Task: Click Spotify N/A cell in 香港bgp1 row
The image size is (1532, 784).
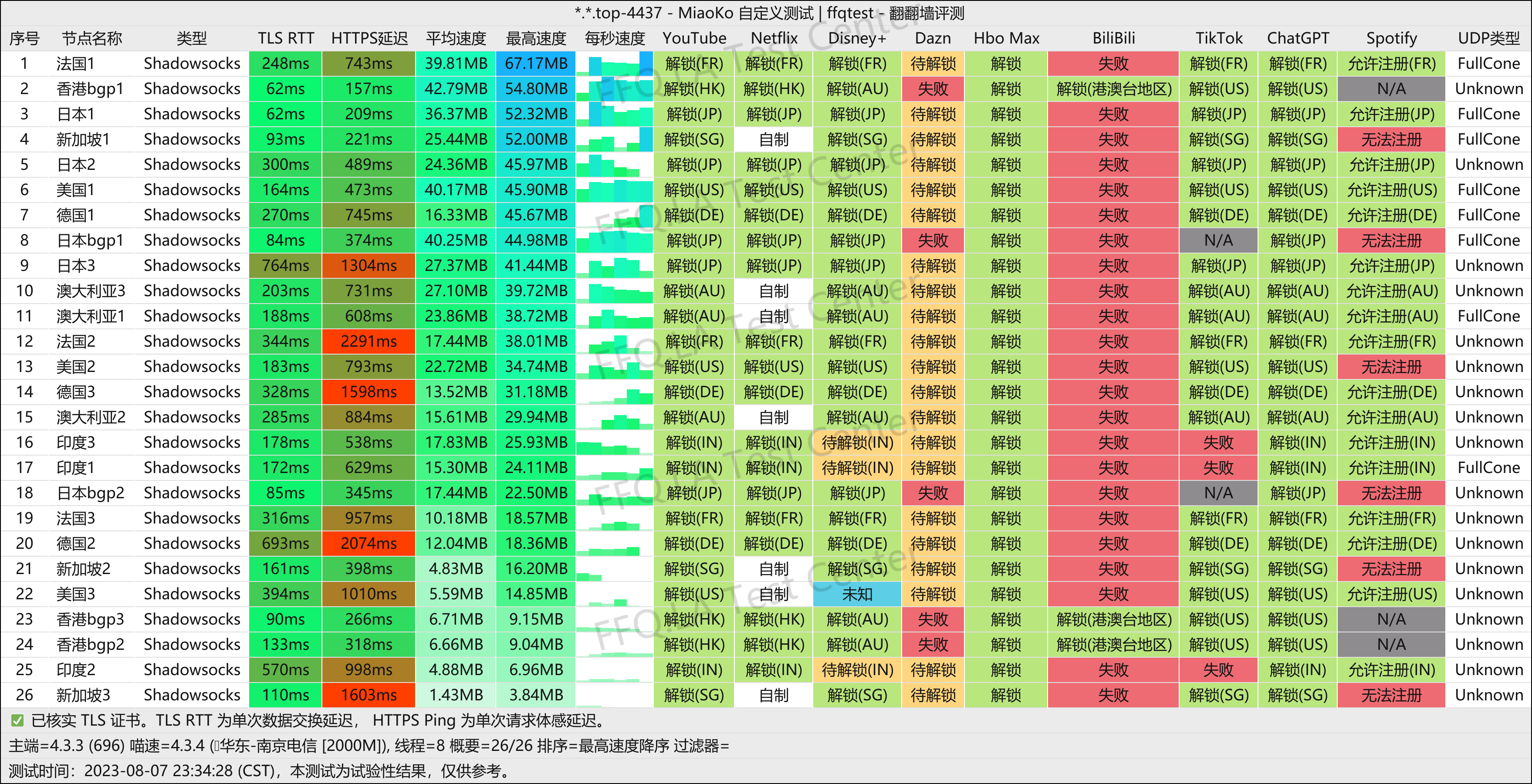Action: coord(1391,88)
